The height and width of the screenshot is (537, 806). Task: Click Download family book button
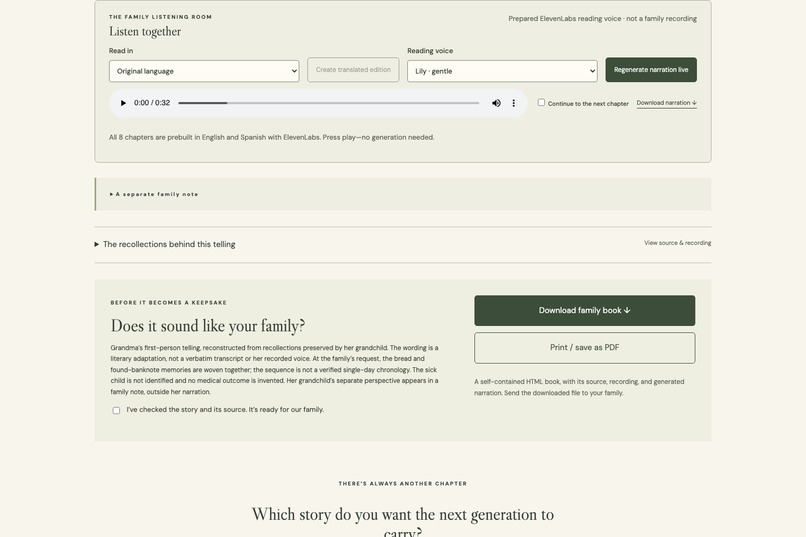tap(584, 310)
